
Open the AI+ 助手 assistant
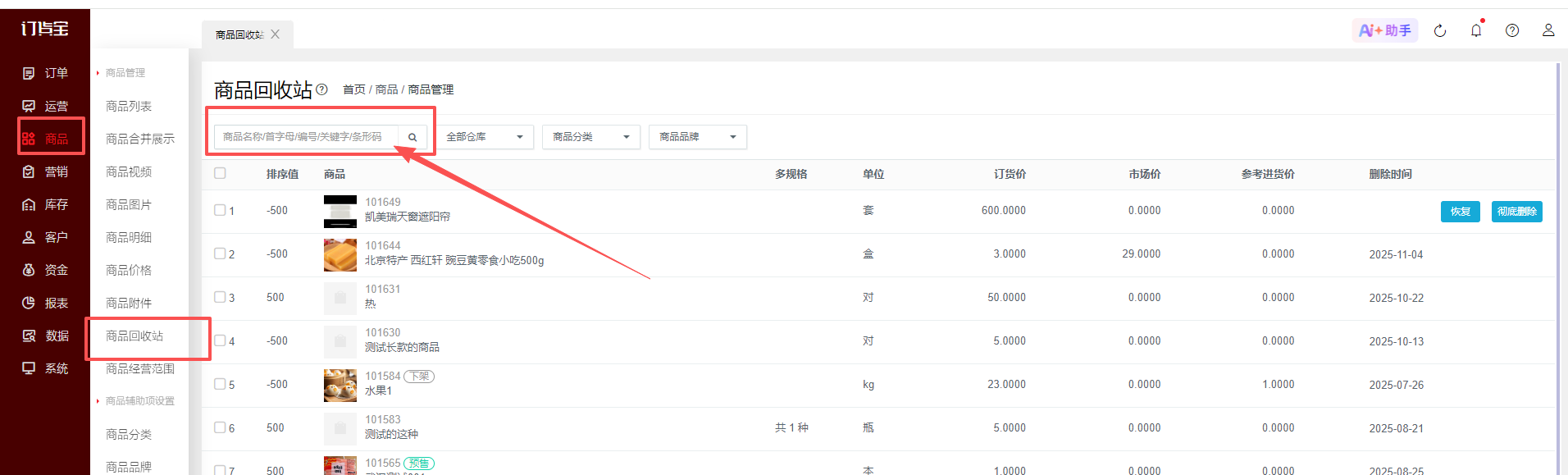[1385, 30]
